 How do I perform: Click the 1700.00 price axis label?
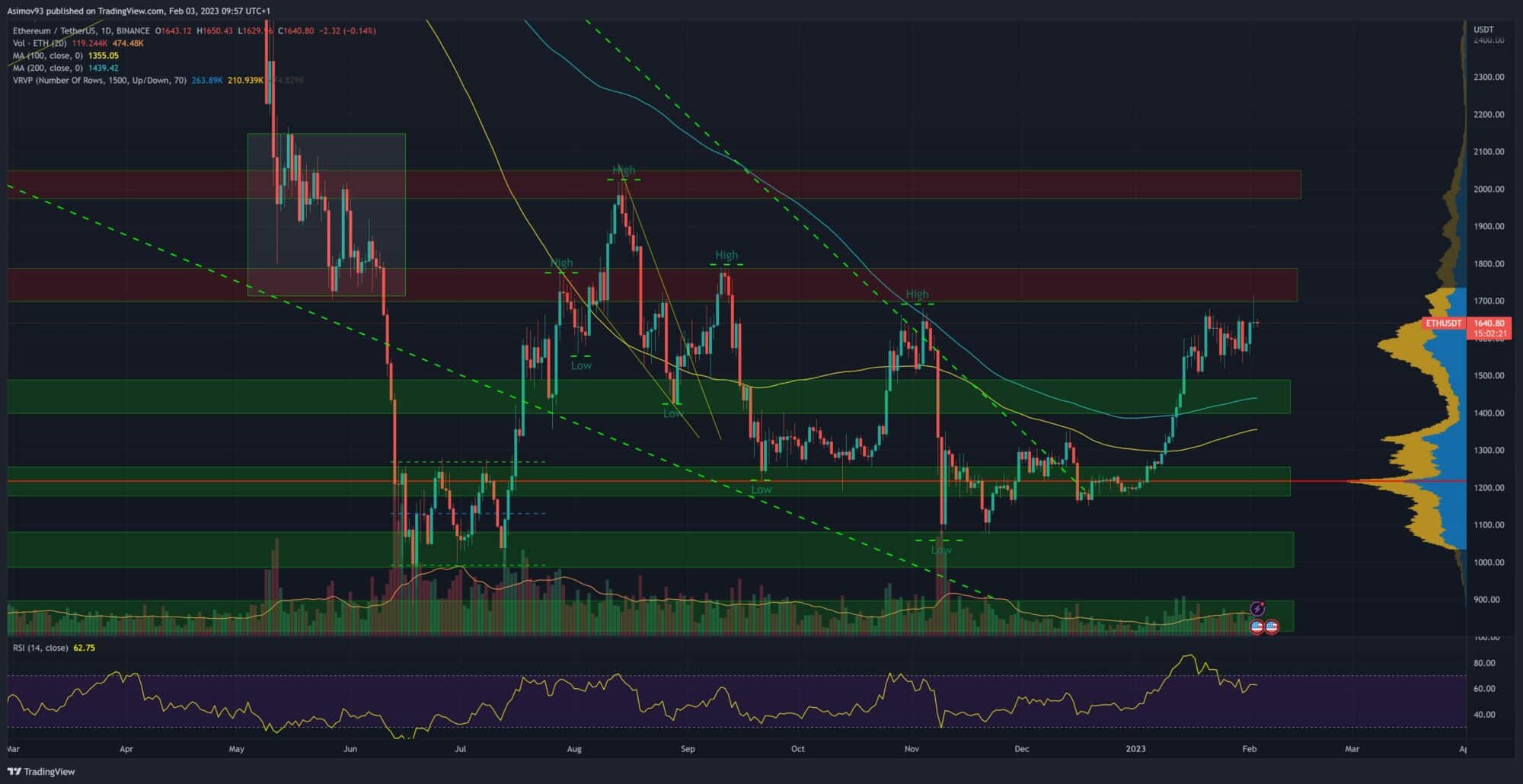coord(1488,301)
